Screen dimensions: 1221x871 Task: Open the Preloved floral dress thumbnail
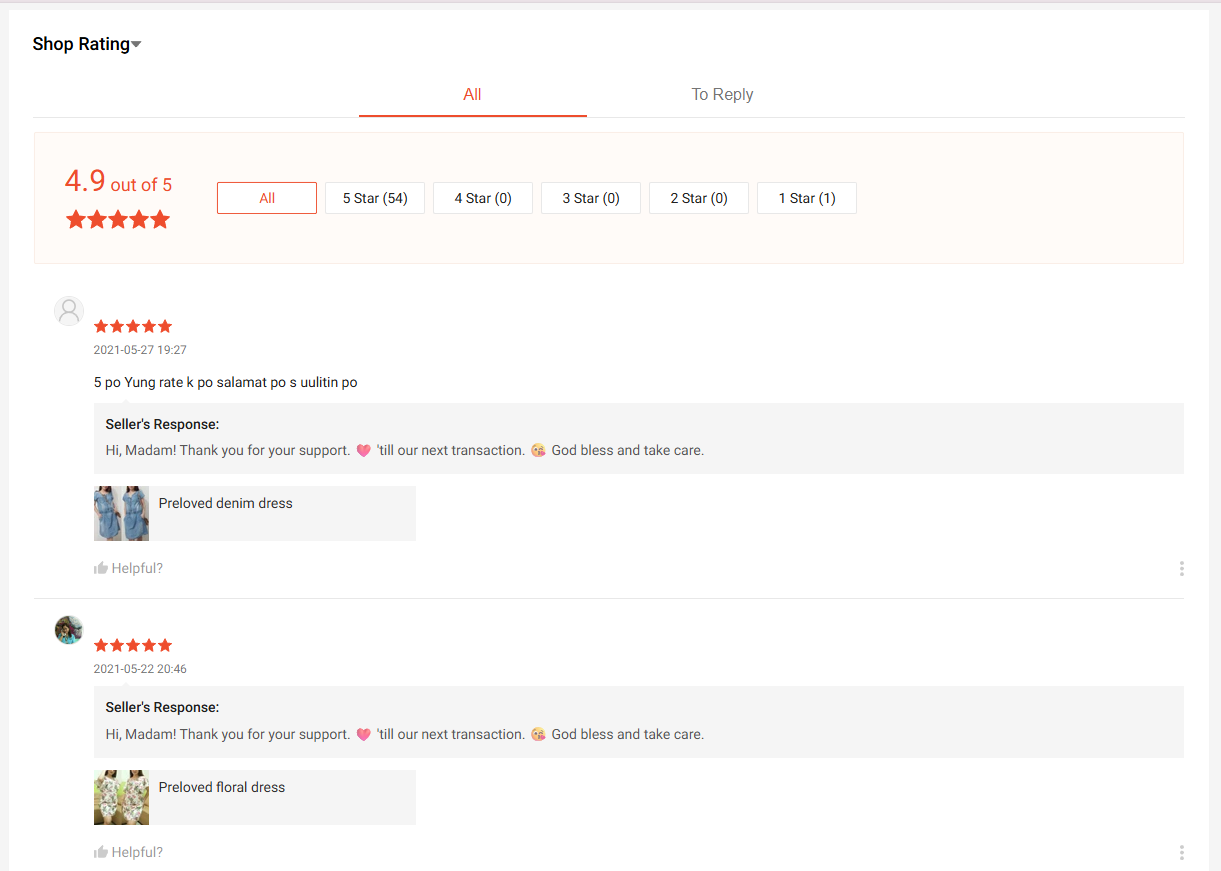[x=121, y=798]
